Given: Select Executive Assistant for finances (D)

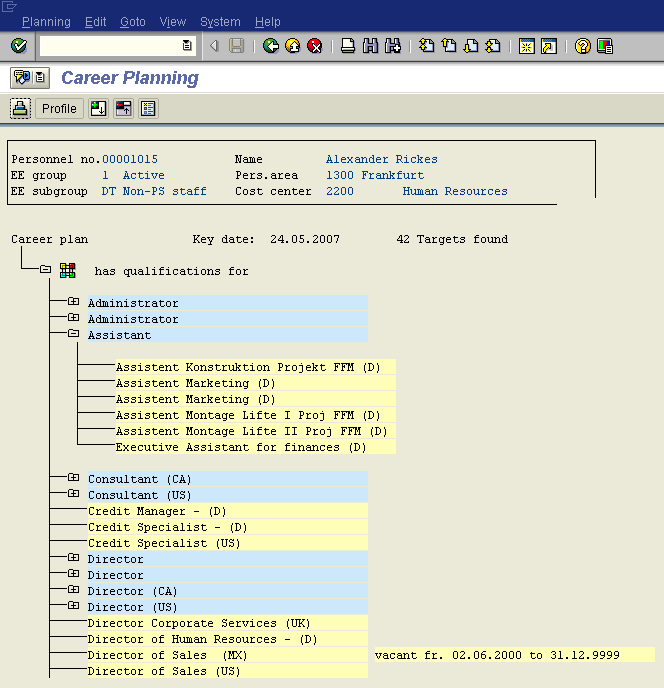Looking at the screenshot, I should (255, 447).
